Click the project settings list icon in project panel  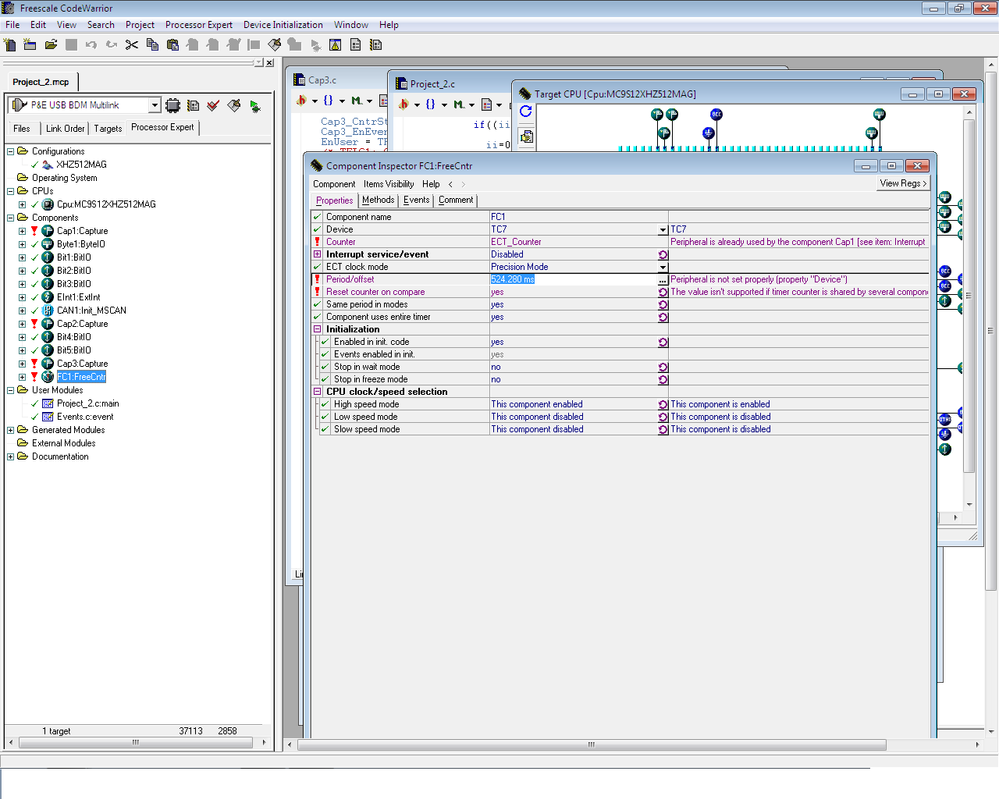[193, 105]
